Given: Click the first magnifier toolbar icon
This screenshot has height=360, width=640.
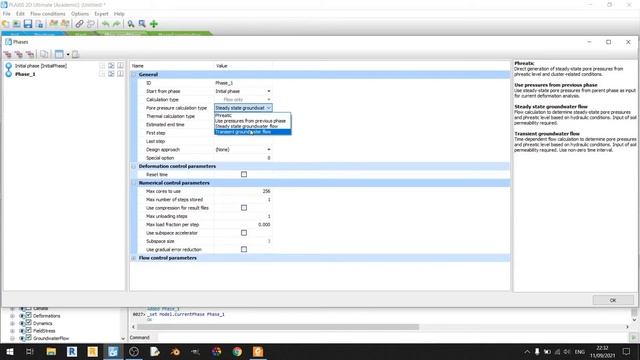Looking at the screenshot, I should (x=131, y=24).
